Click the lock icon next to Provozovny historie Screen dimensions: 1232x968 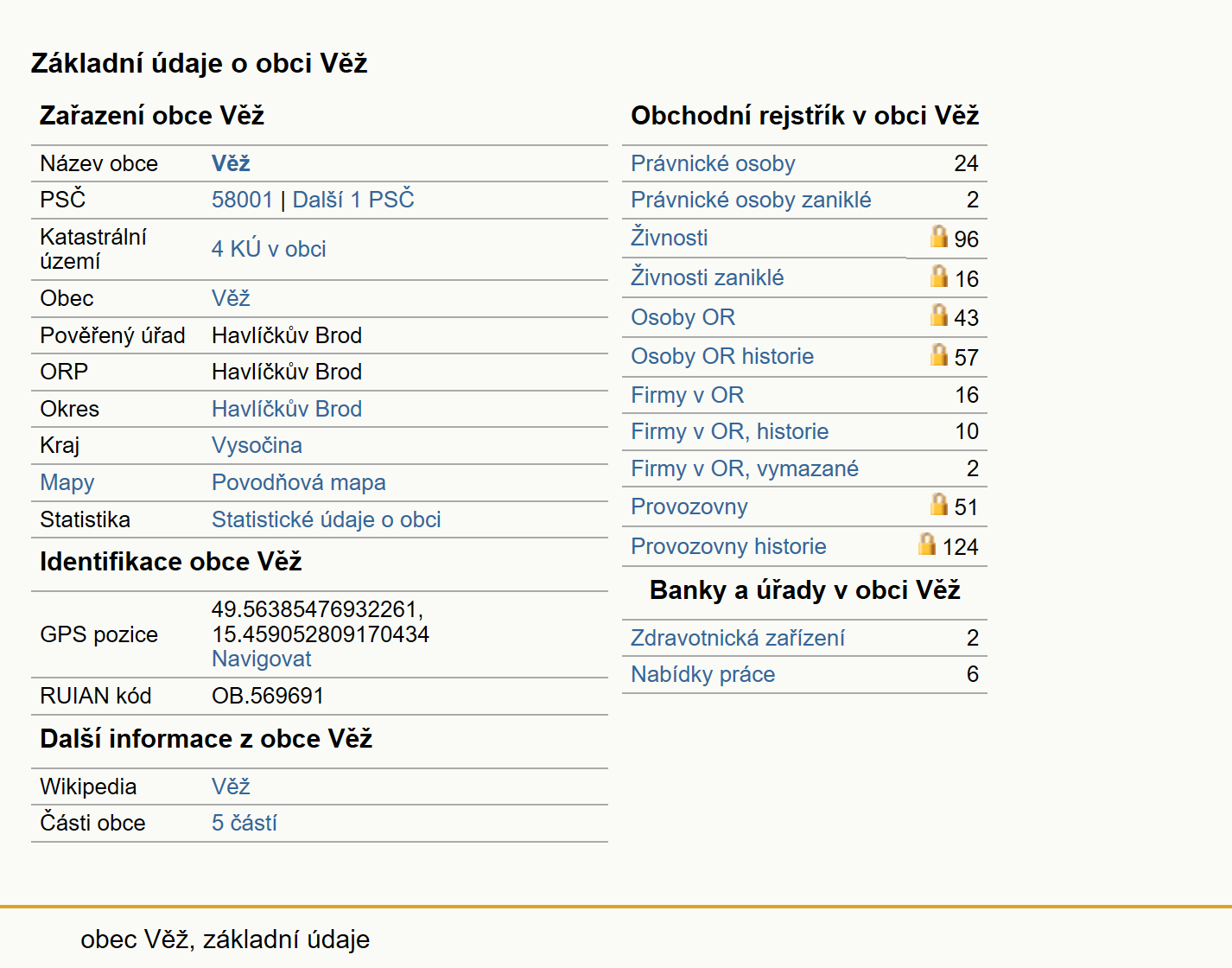[927, 544]
